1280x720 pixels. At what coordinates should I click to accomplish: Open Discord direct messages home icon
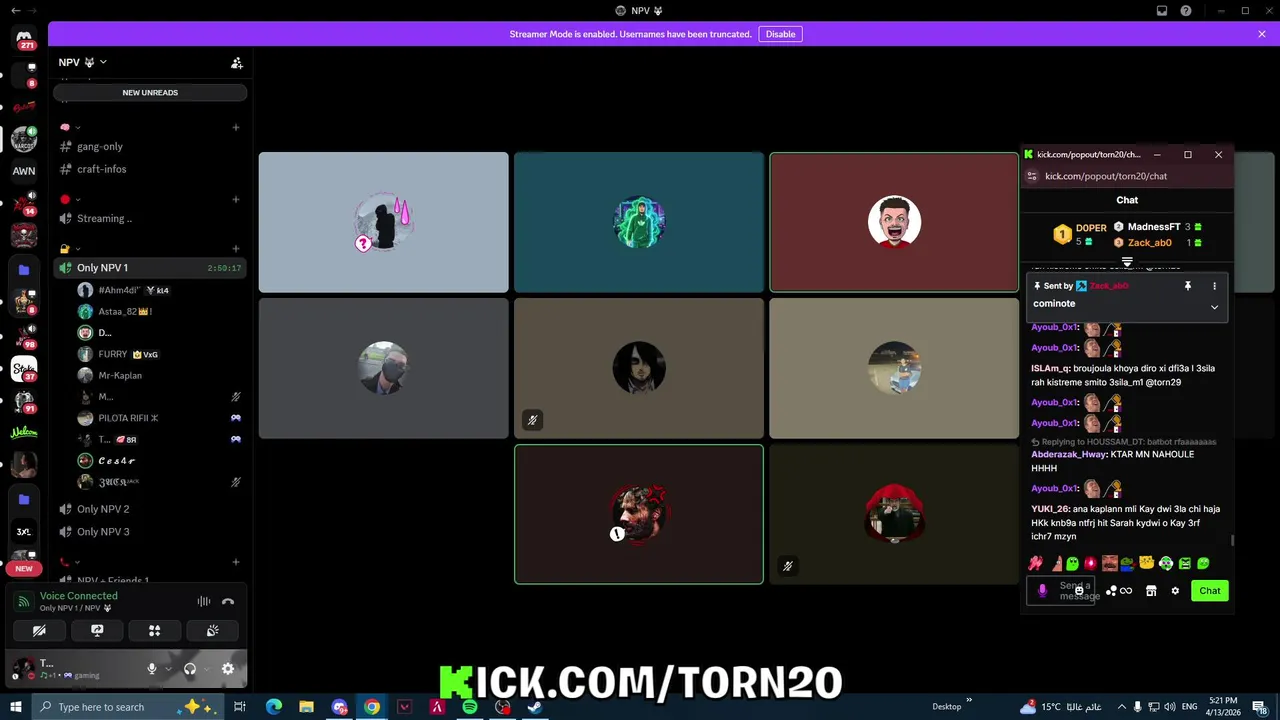point(24,40)
